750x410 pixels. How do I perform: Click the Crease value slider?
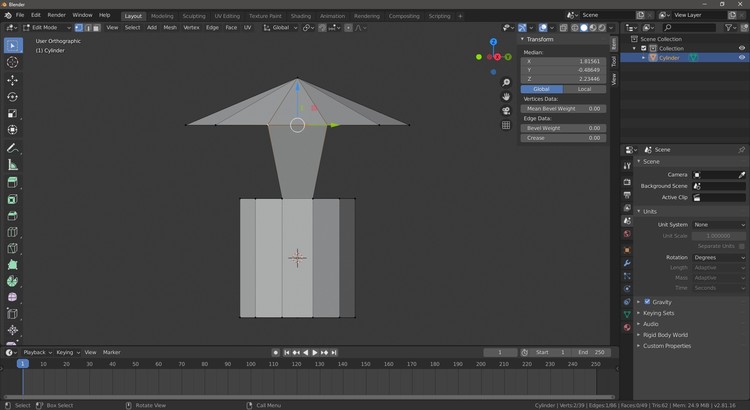(x=563, y=138)
